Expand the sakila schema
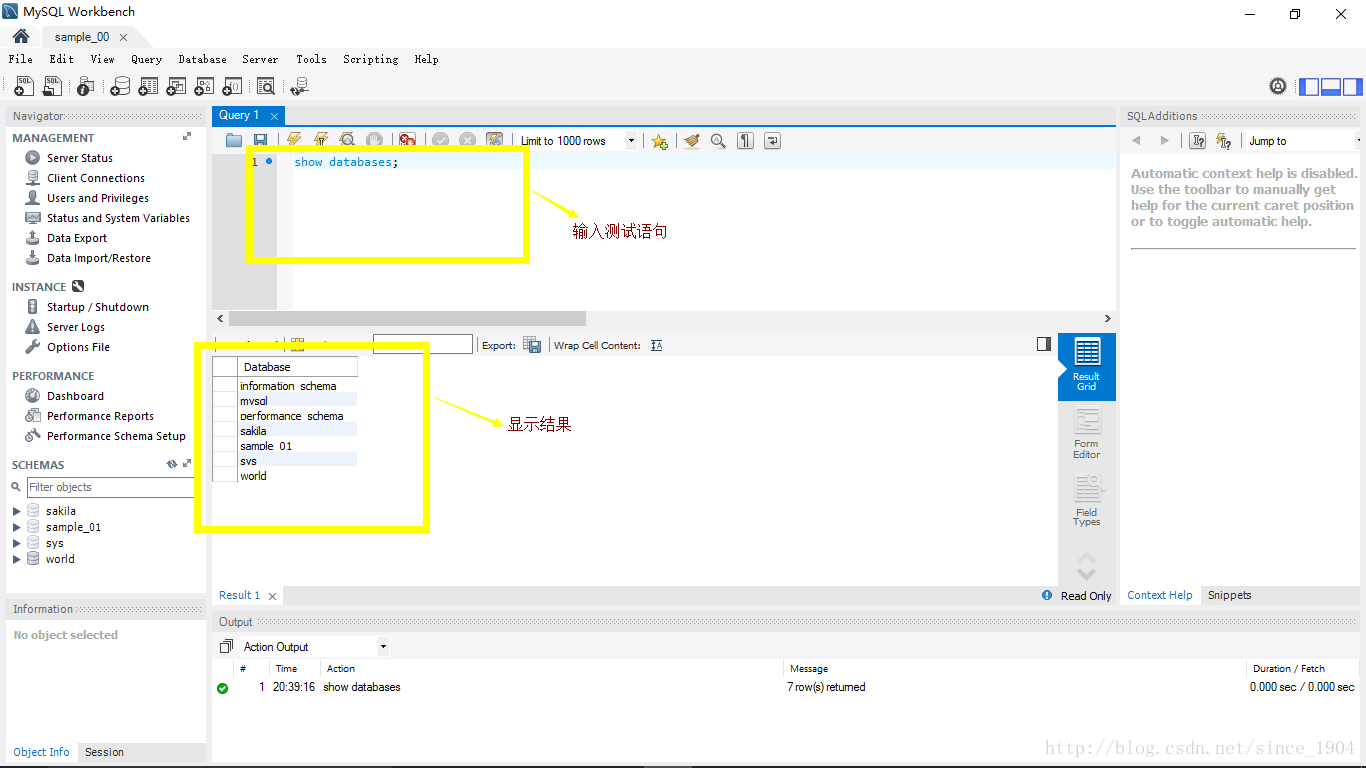 (17, 511)
